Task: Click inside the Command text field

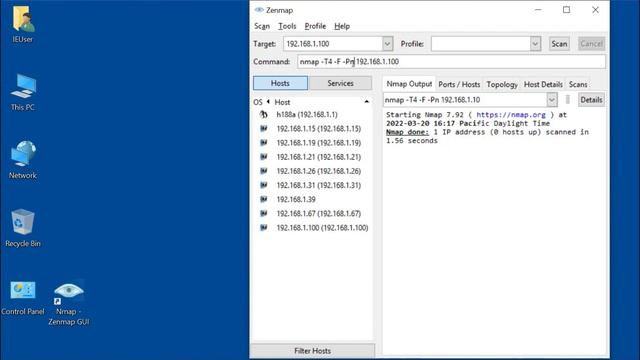Action: pos(451,62)
